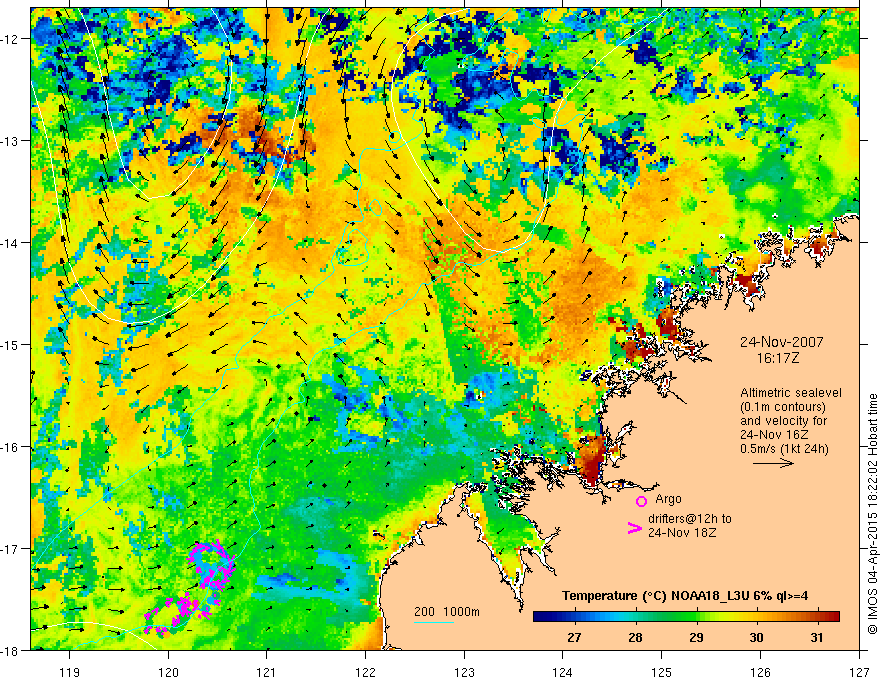Click the dark red end of temperature scale

point(833,617)
